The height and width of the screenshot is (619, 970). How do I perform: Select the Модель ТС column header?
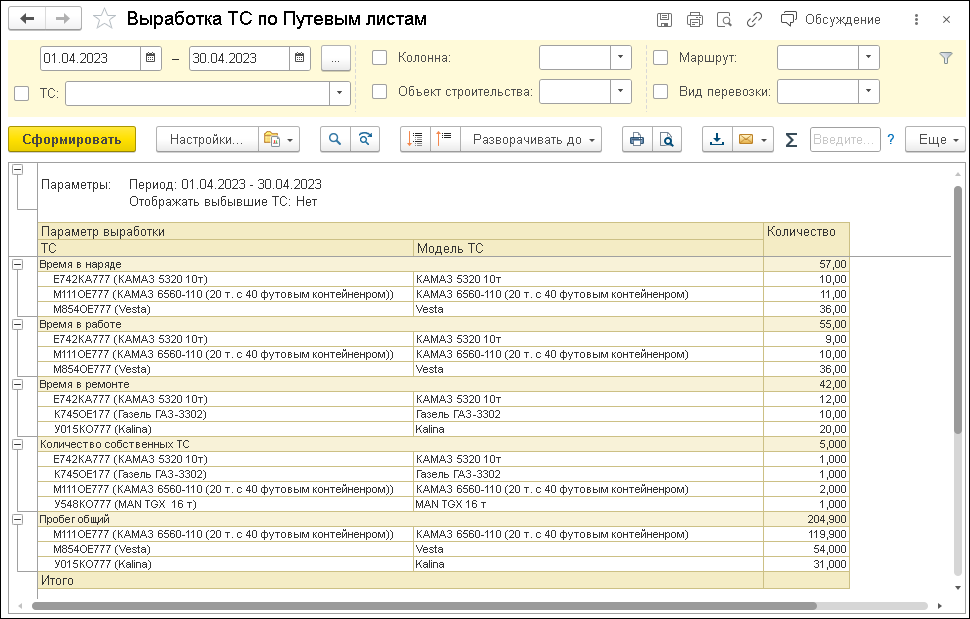[588, 248]
